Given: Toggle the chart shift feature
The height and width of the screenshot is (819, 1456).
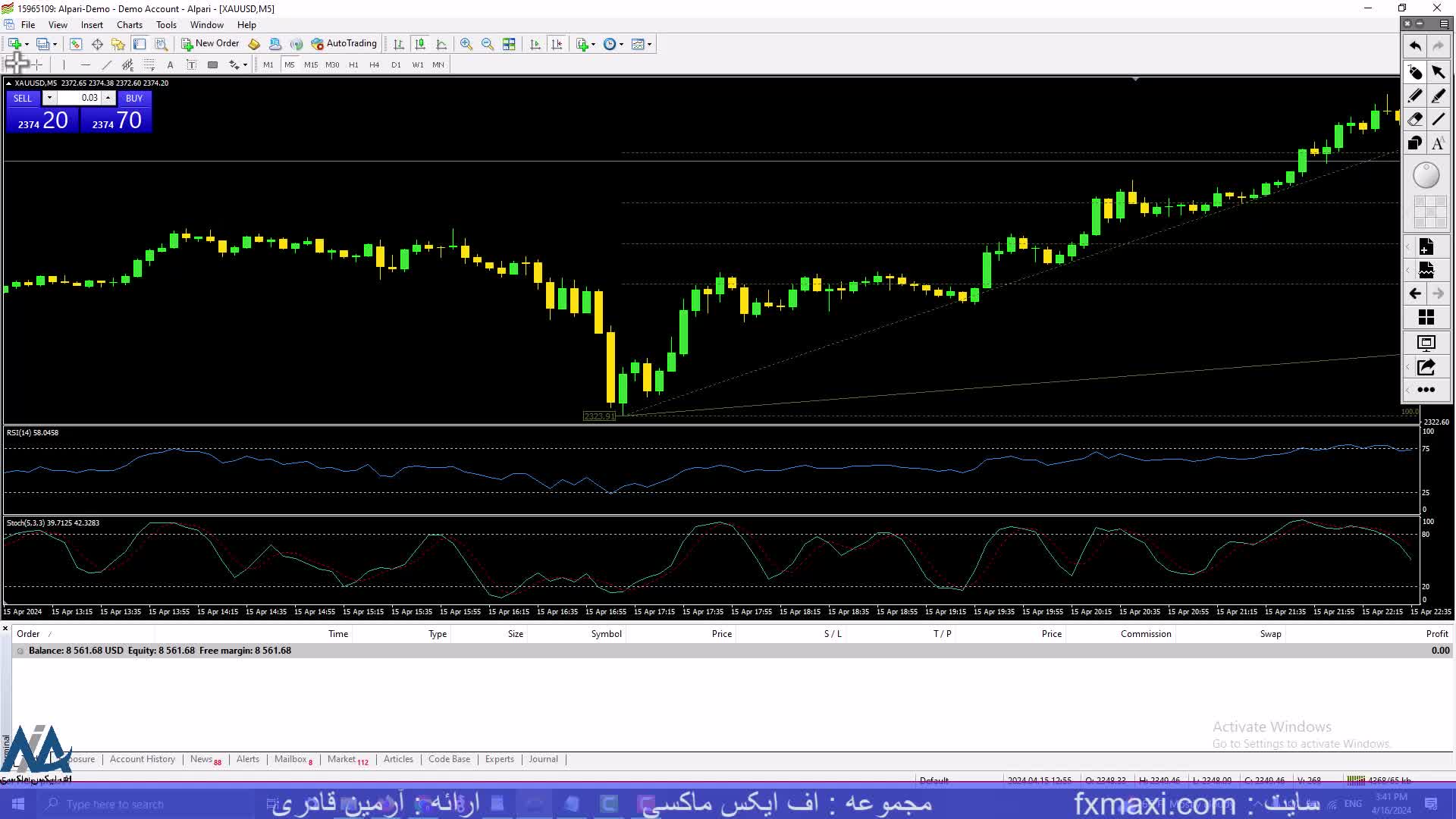Looking at the screenshot, I should (x=557, y=44).
